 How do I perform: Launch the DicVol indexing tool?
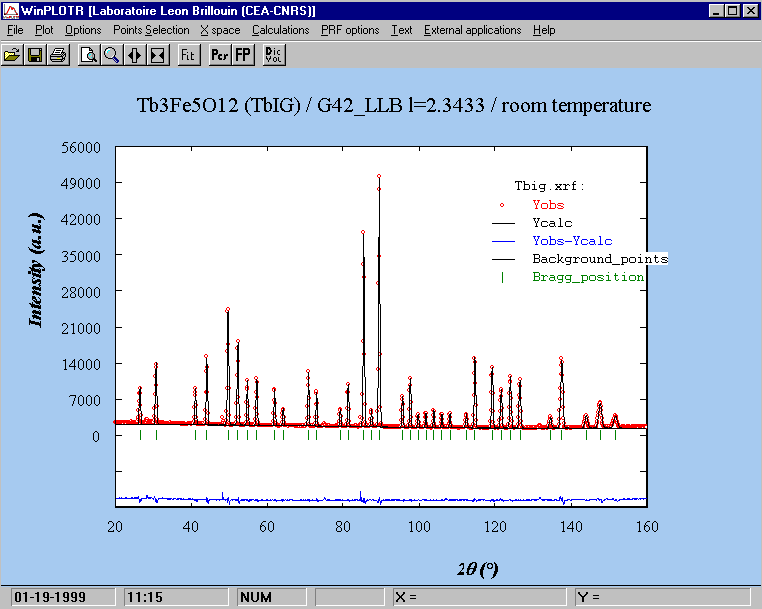[x=272, y=55]
